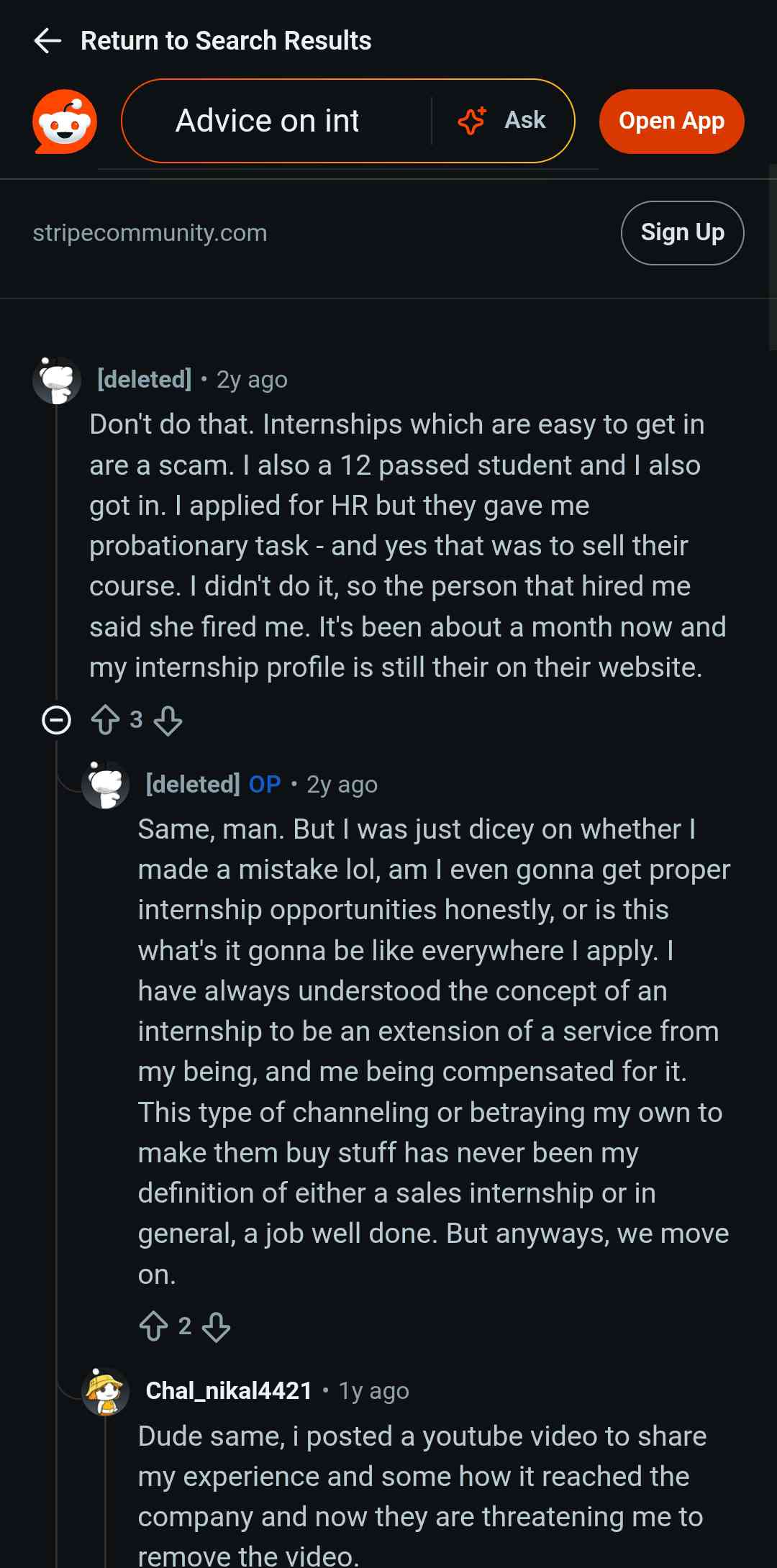The width and height of the screenshot is (777, 1568).
Task: Focus the 'Advice on int' search field
Action: click(277, 121)
